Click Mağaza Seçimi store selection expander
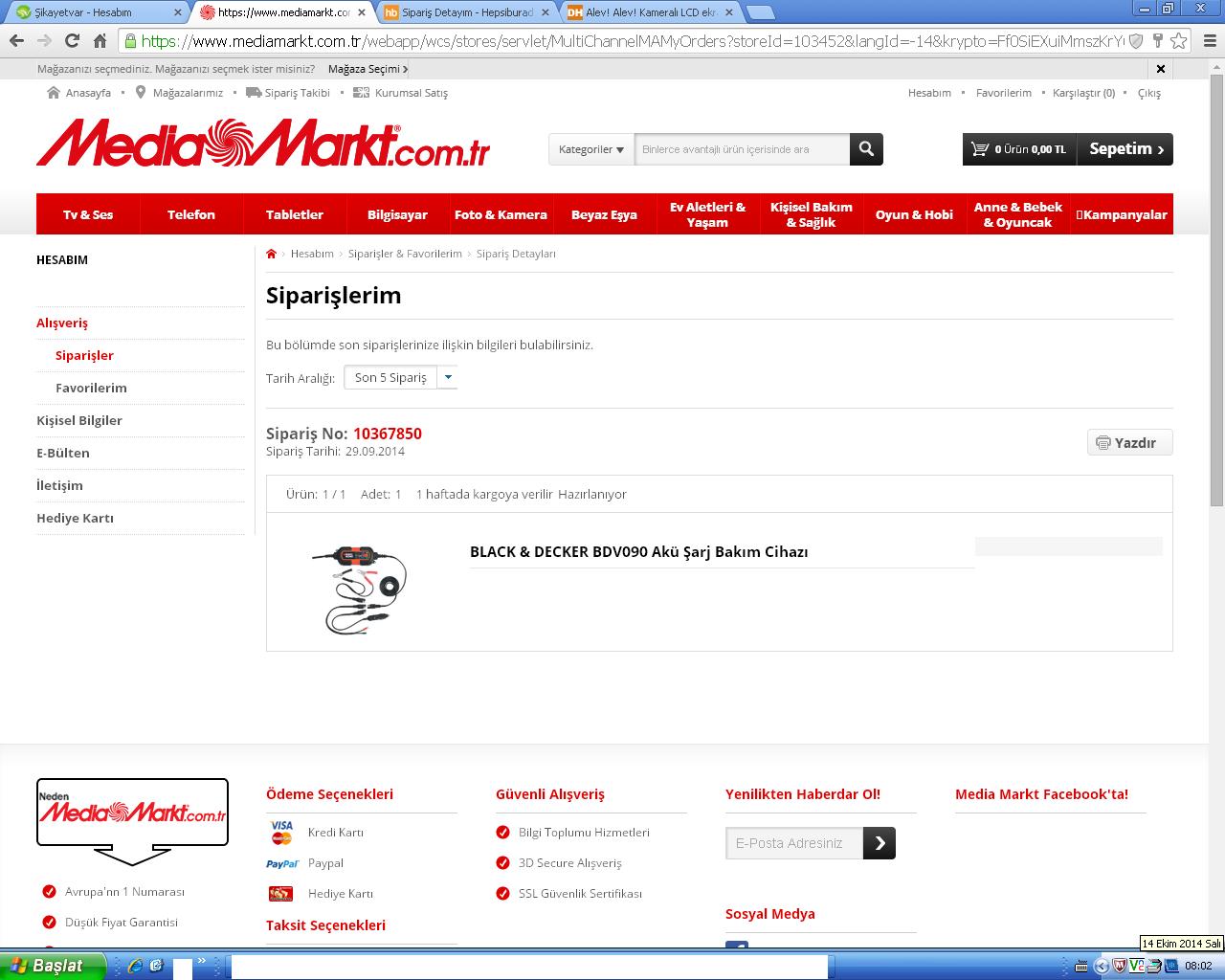The image size is (1225, 980). [x=367, y=69]
